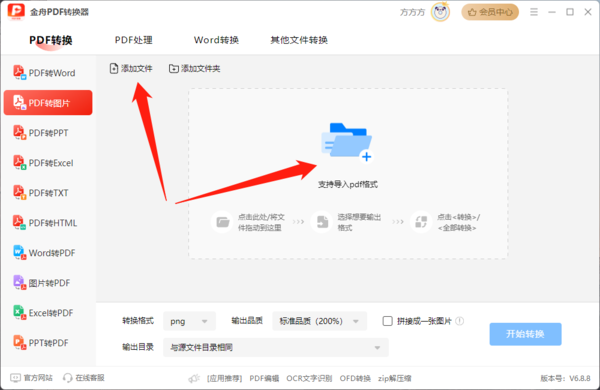The image size is (600, 390).
Task: Open the 输出品质 标准品质 dropdown
Action: click(320, 321)
